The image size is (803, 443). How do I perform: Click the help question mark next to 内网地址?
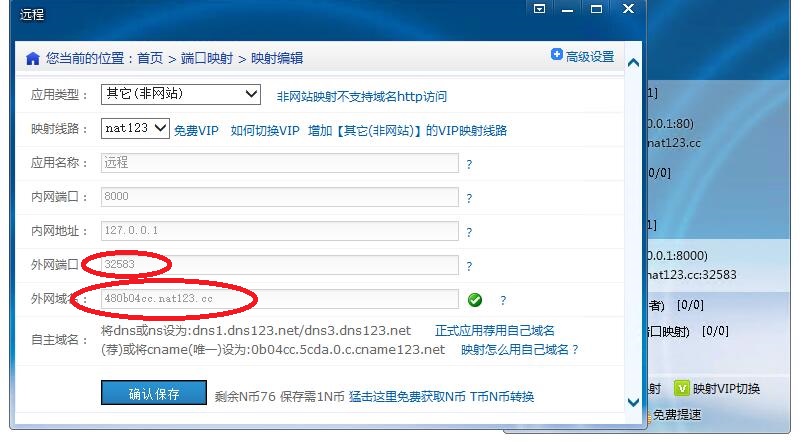pyautogui.click(x=469, y=232)
